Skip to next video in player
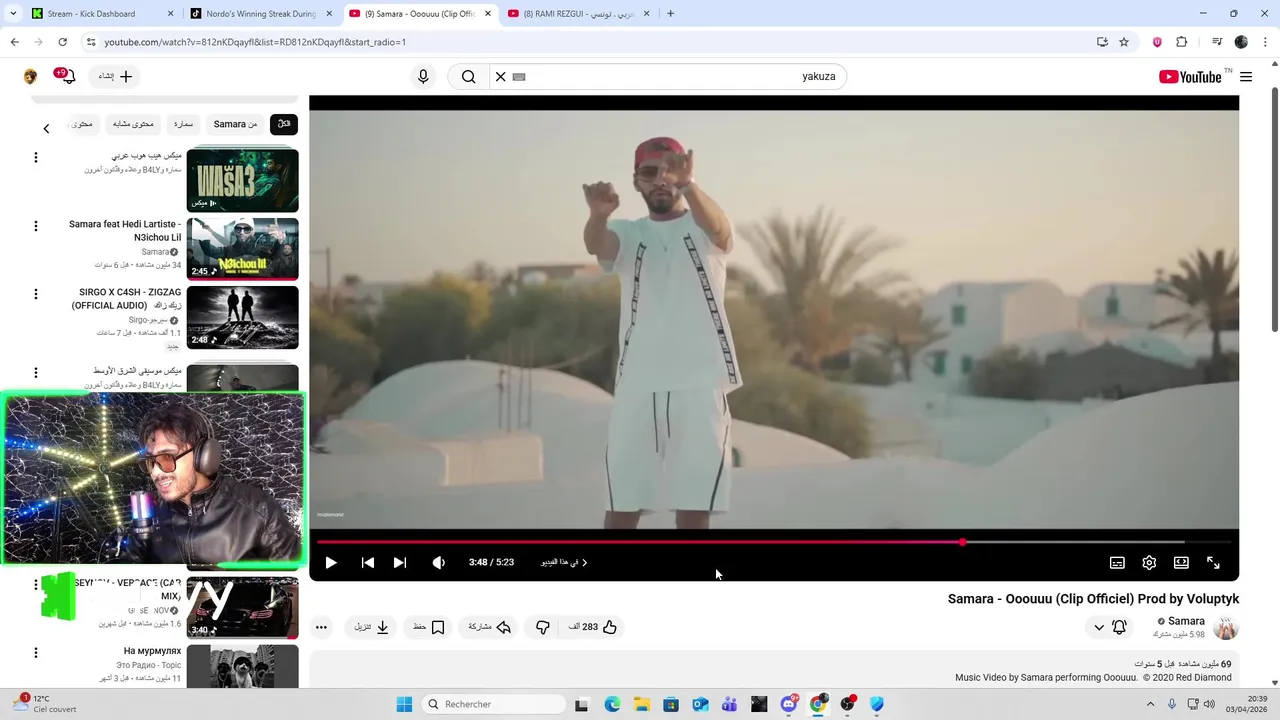 click(x=400, y=563)
